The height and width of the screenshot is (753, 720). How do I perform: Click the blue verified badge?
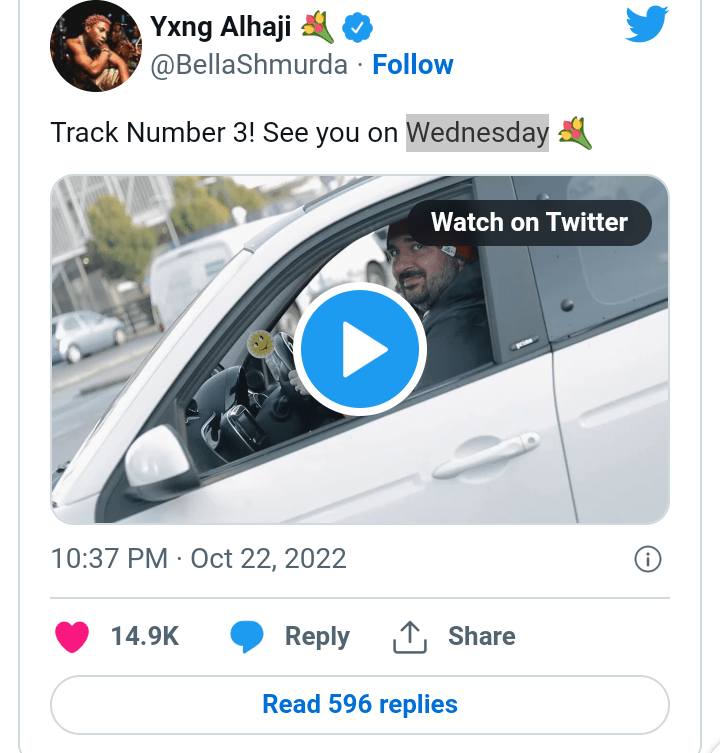(x=357, y=29)
